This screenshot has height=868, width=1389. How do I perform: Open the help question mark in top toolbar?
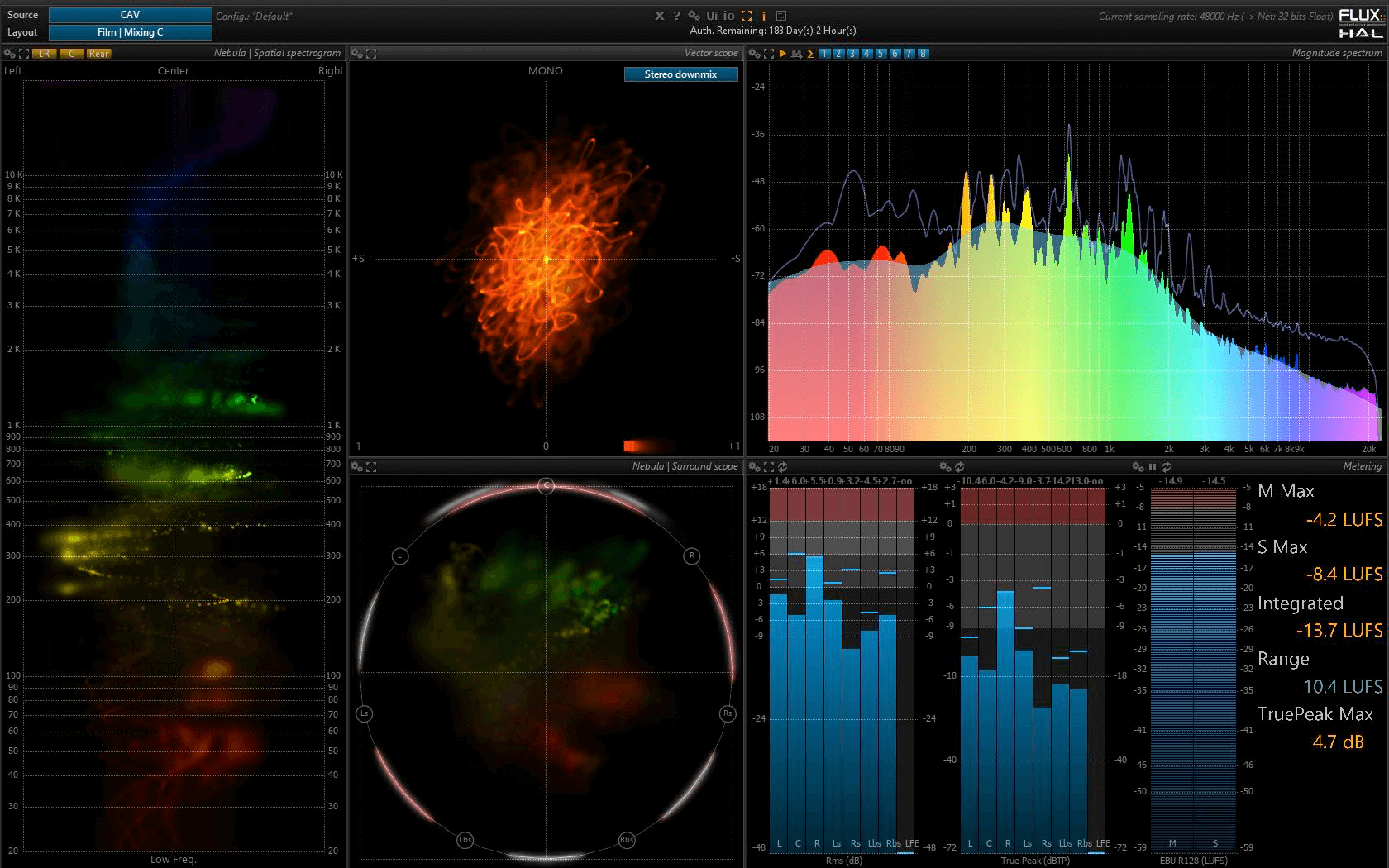676,16
